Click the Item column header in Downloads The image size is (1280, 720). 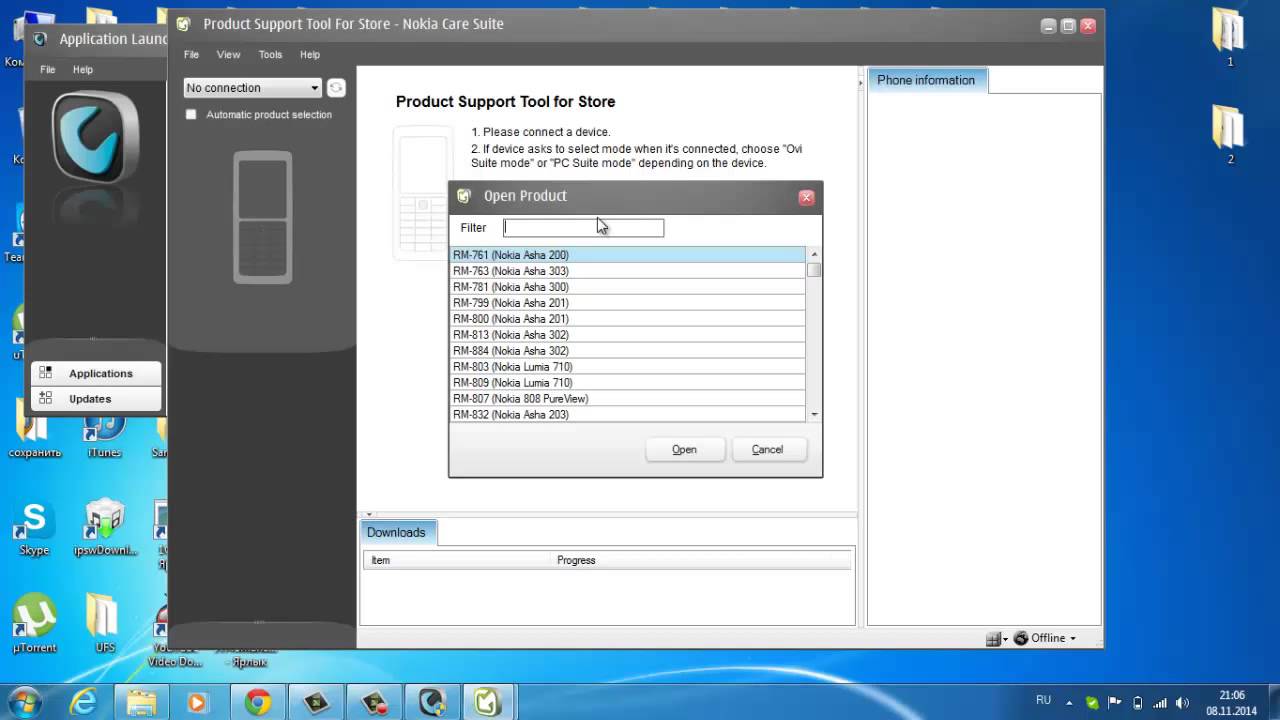click(x=457, y=560)
